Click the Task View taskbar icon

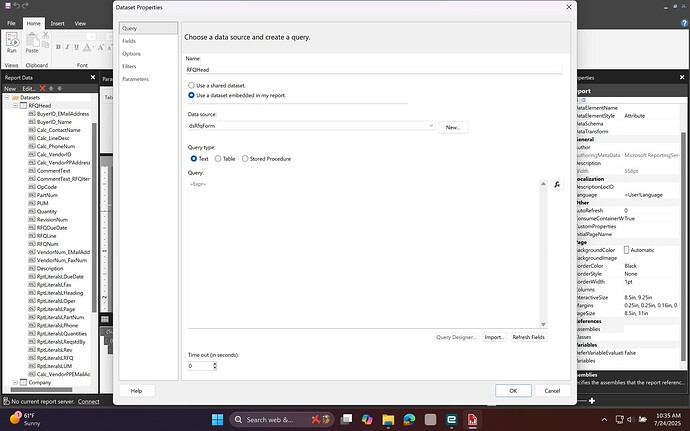tap(346, 420)
